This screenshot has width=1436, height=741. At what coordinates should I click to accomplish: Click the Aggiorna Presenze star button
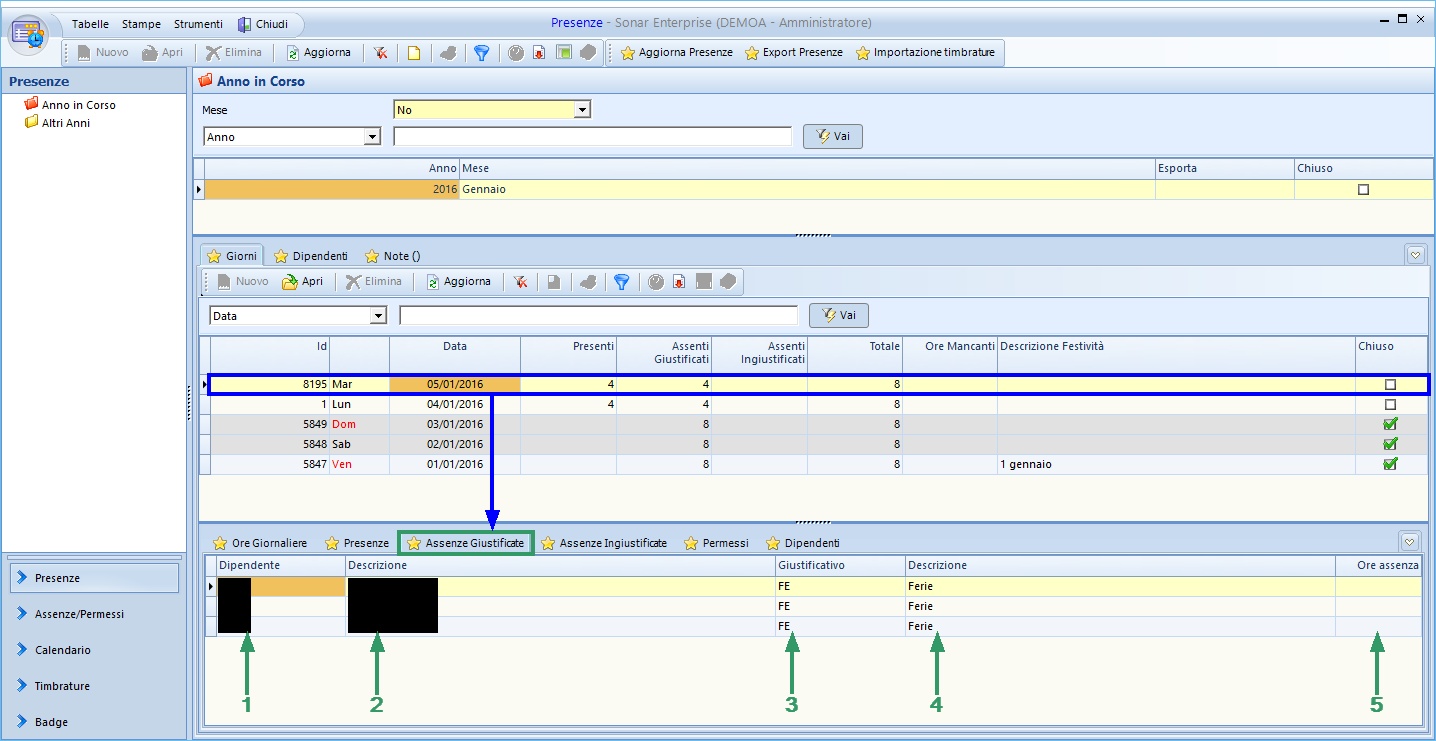click(676, 53)
